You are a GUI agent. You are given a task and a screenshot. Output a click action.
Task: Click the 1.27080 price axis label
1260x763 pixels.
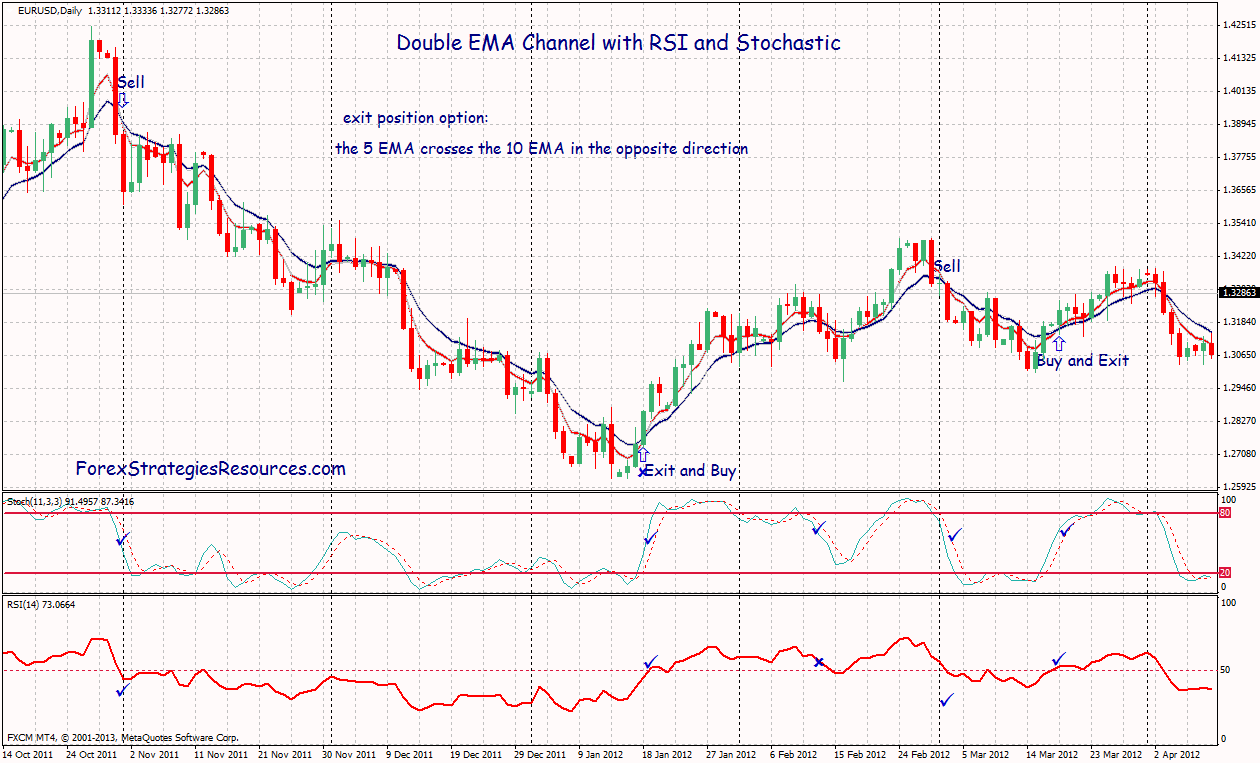tap(1239, 453)
